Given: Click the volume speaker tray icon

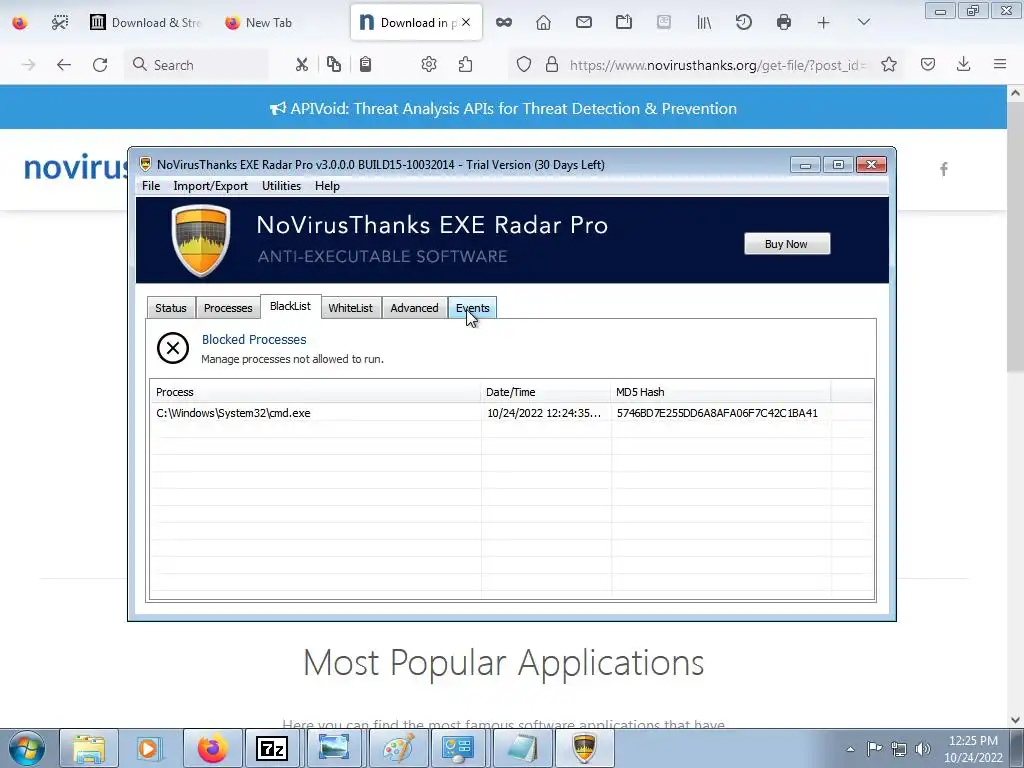Looking at the screenshot, I should [922, 749].
